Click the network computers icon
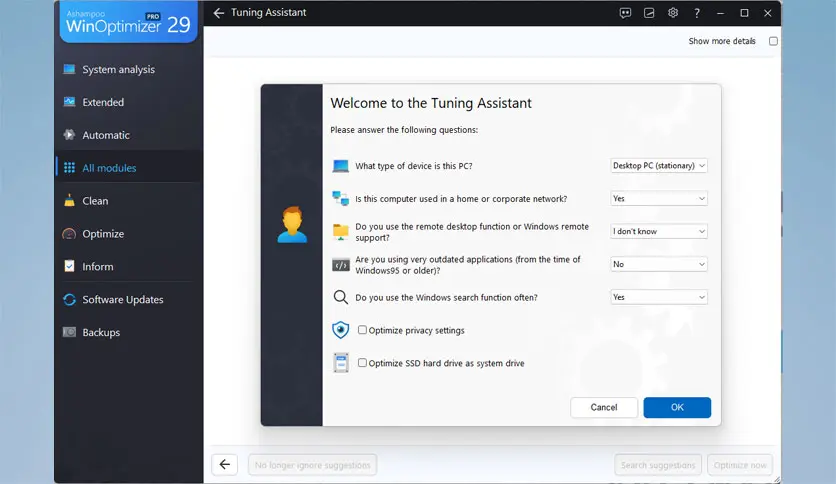Viewport: 836px width, 484px height. (x=341, y=198)
